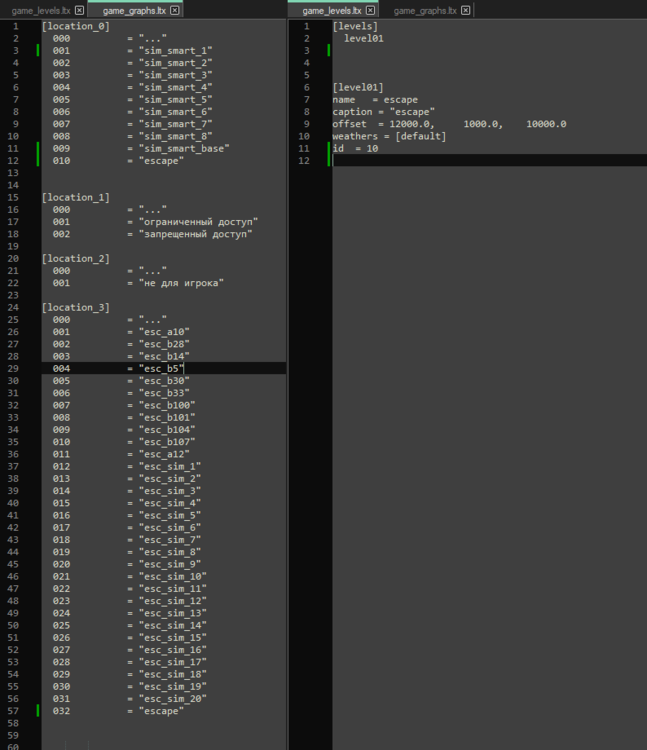Switch to game_levels.ltx tab in left pane

click(40, 10)
